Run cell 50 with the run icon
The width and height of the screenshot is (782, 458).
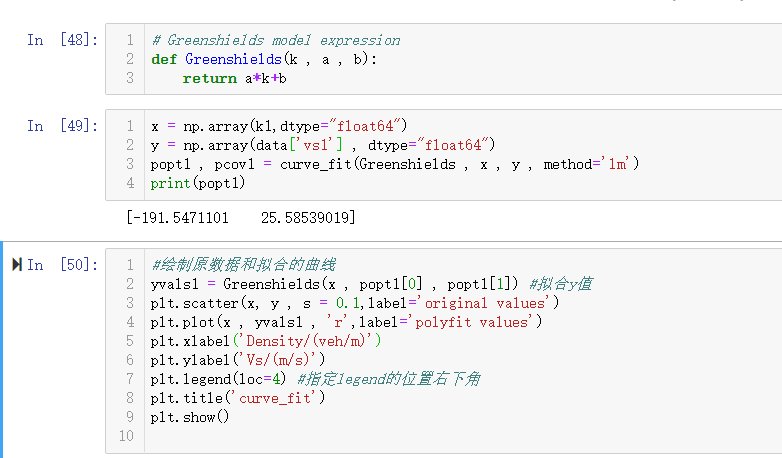[16, 265]
